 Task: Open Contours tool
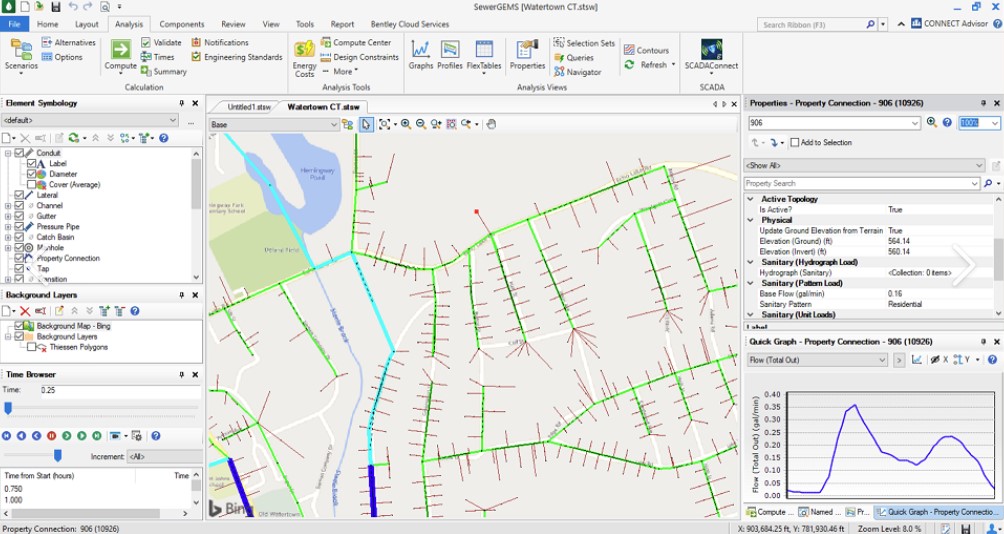coord(646,50)
